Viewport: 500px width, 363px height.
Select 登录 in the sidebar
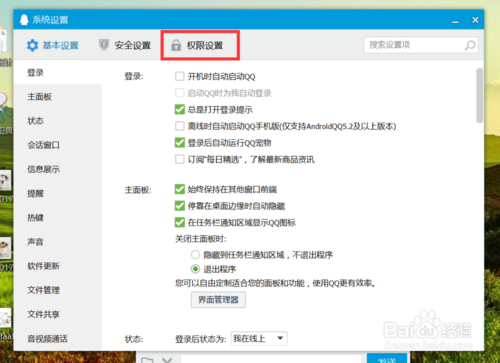coord(58,72)
